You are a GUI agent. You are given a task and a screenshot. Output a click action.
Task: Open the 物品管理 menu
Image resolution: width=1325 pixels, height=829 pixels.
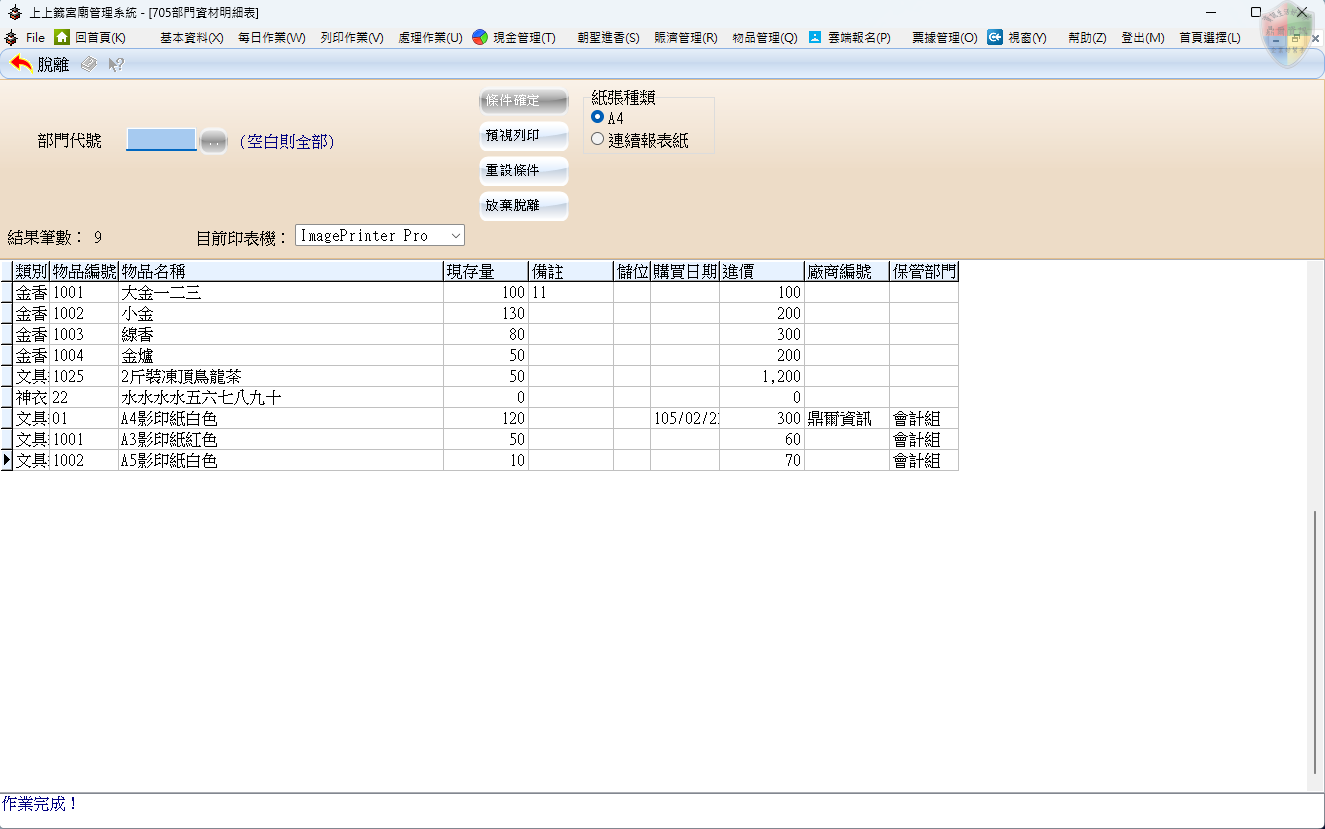coord(764,37)
